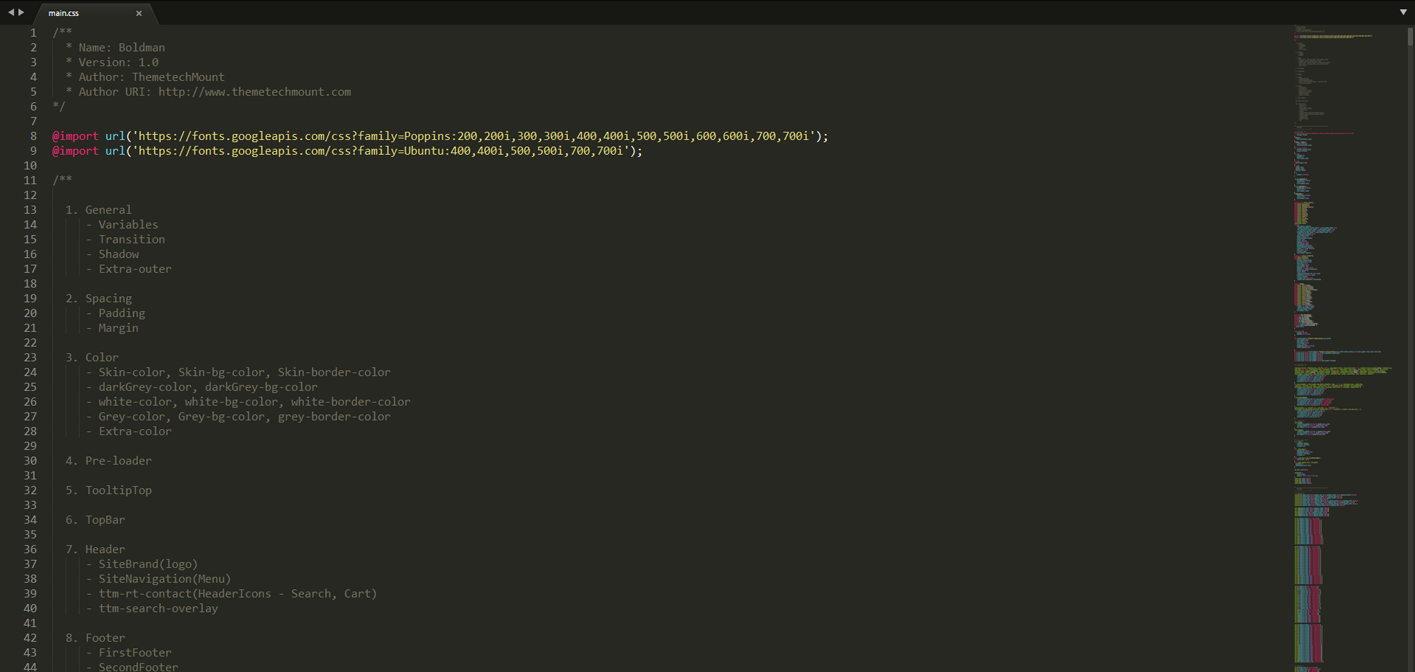Click the '4. Pre-loader' heading
The image size is (1415, 672).
tap(108, 461)
